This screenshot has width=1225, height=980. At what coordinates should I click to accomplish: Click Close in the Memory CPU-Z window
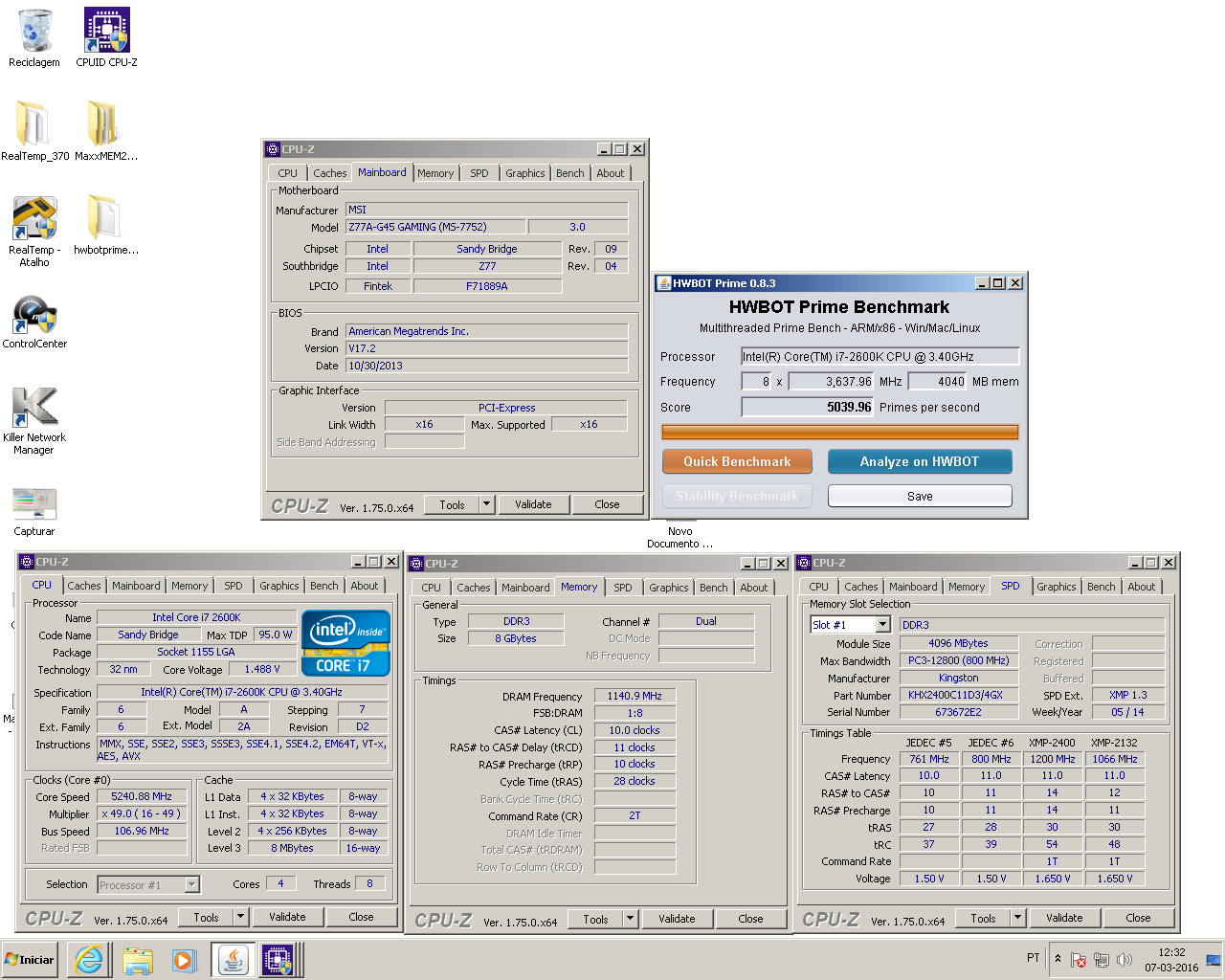click(750, 919)
